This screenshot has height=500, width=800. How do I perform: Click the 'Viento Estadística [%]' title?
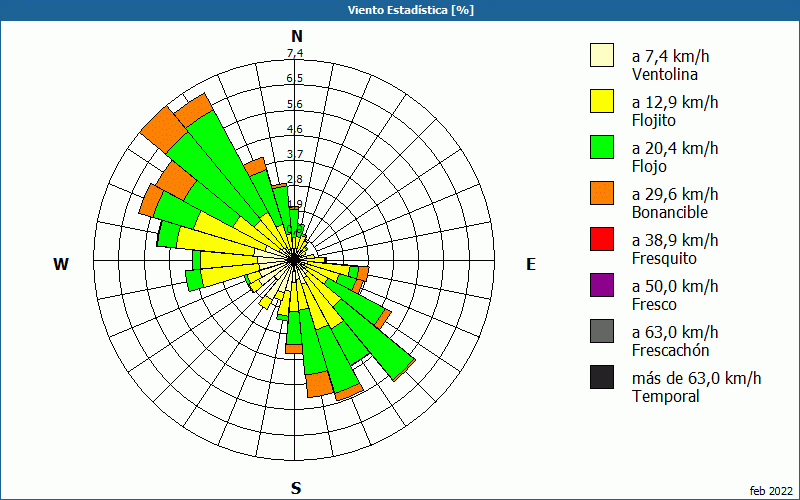tap(411, 10)
